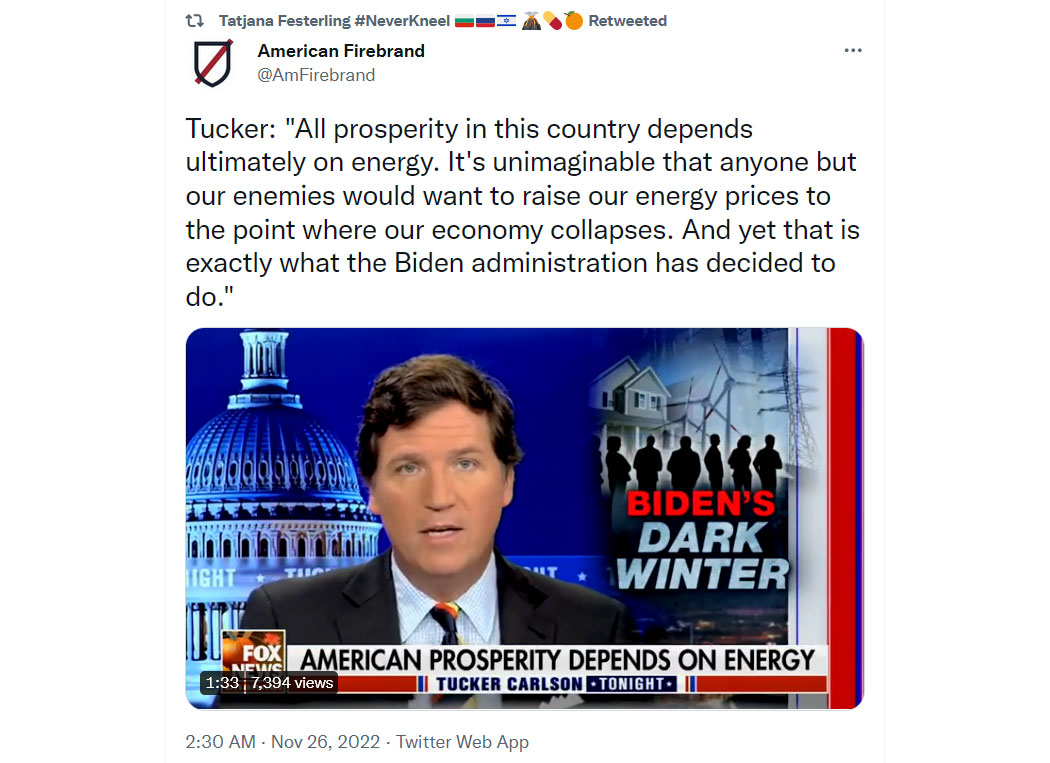Open the tweet's three-dot more menu
This screenshot has height=763, width=1050.
click(x=852, y=50)
